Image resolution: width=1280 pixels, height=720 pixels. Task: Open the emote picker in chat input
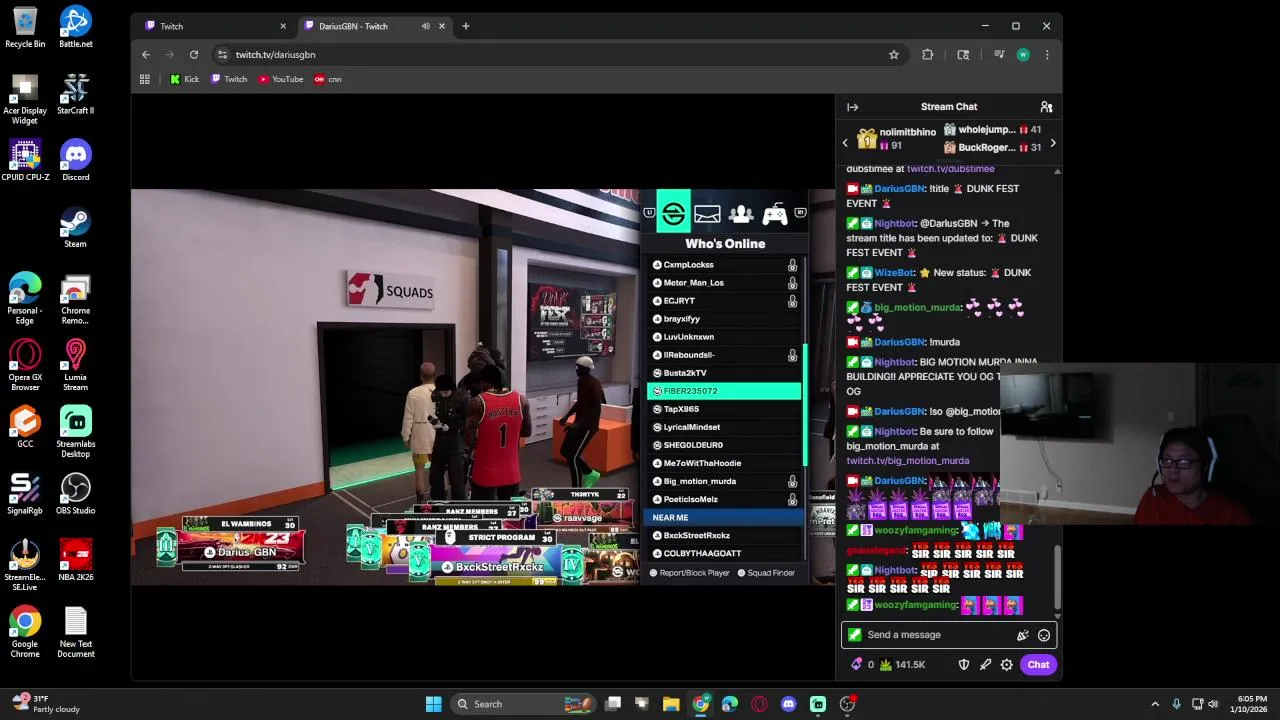1044,635
